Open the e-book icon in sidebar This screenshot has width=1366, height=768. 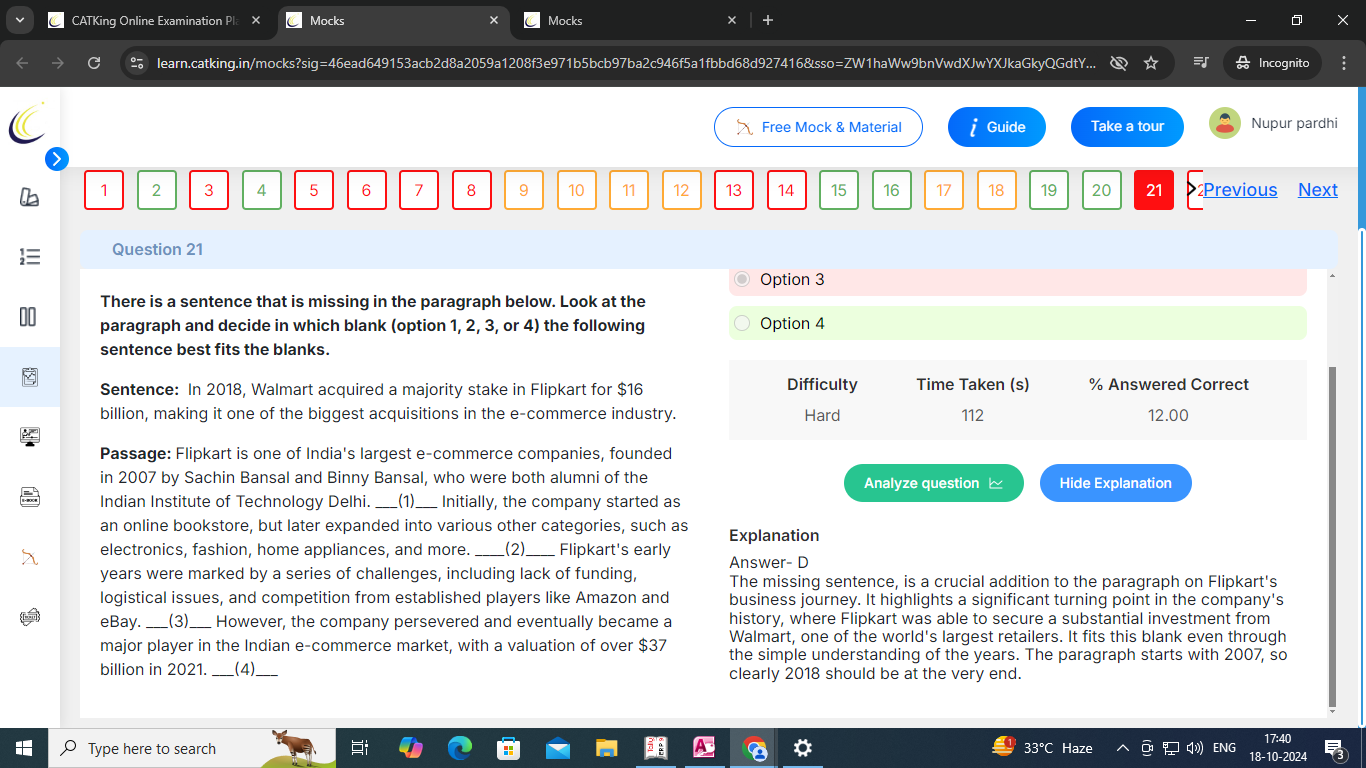click(29, 497)
